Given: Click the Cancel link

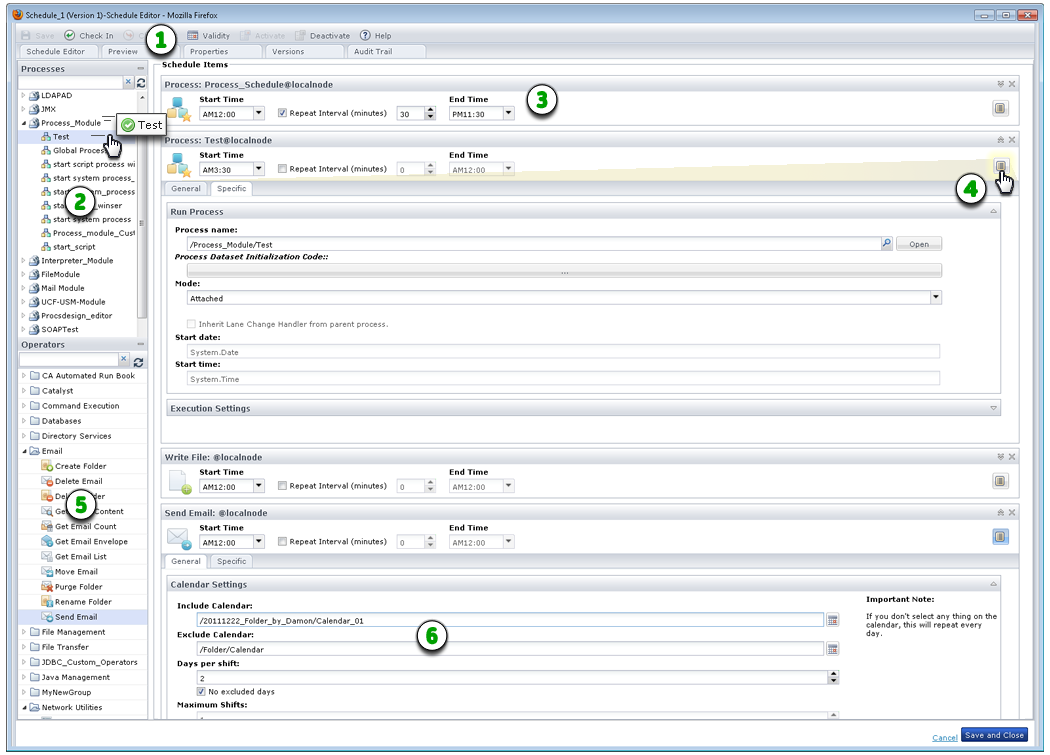Looking at the screenshot, I should click(944, 736).
